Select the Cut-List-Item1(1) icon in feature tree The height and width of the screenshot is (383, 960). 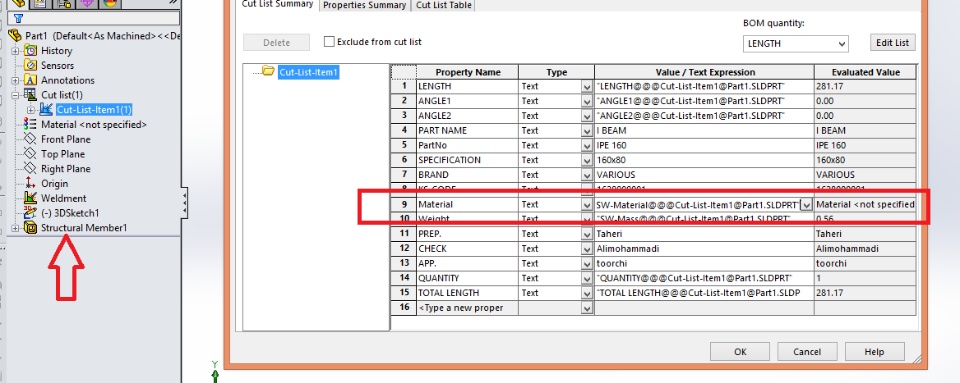point(45,110)
